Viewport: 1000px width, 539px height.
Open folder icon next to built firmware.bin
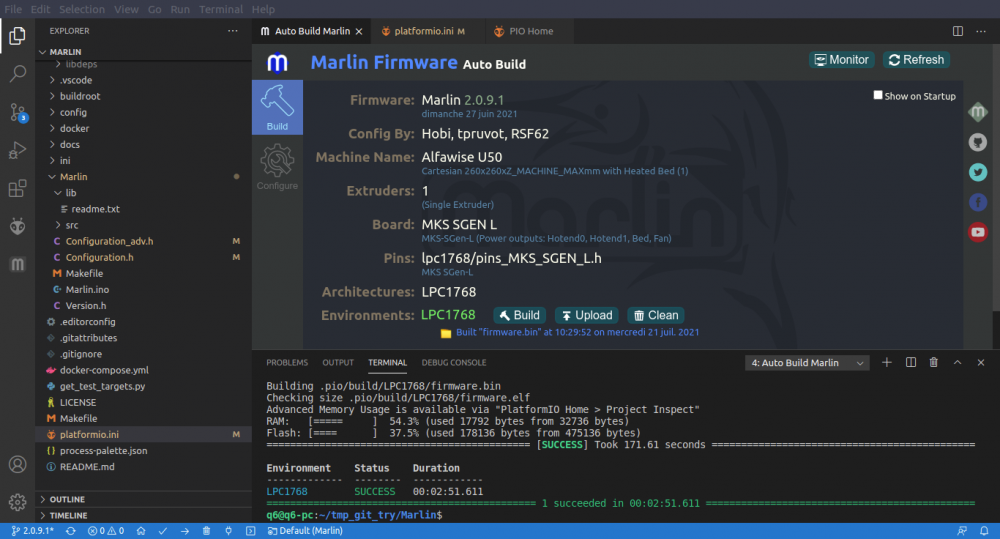tap(446, 333)
